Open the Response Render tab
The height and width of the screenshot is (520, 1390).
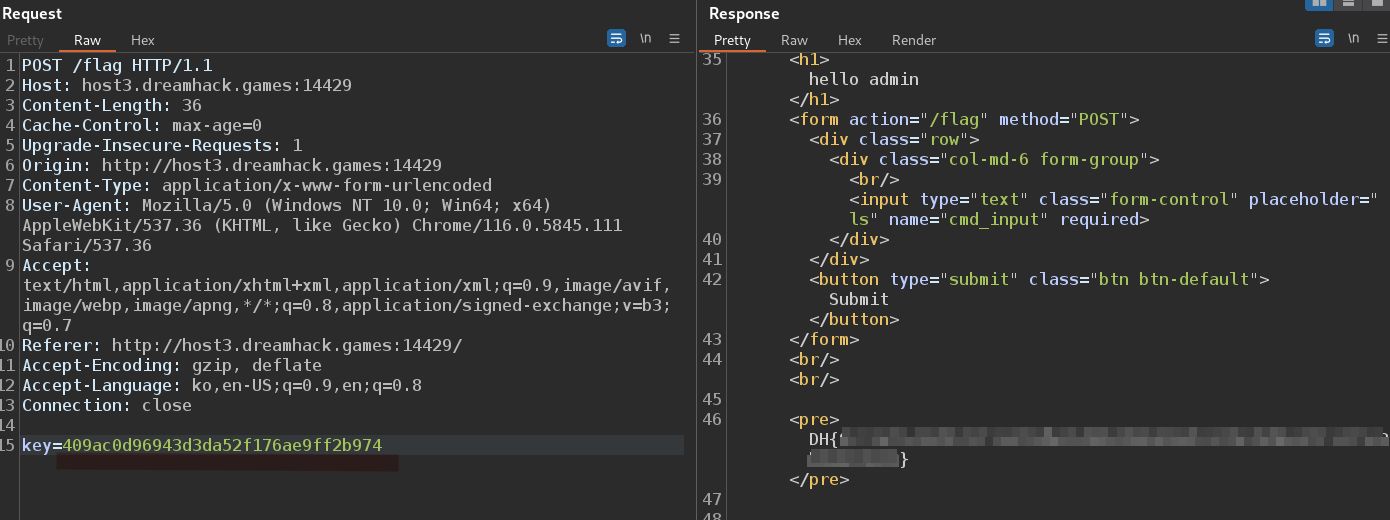(x=914, y=40)
